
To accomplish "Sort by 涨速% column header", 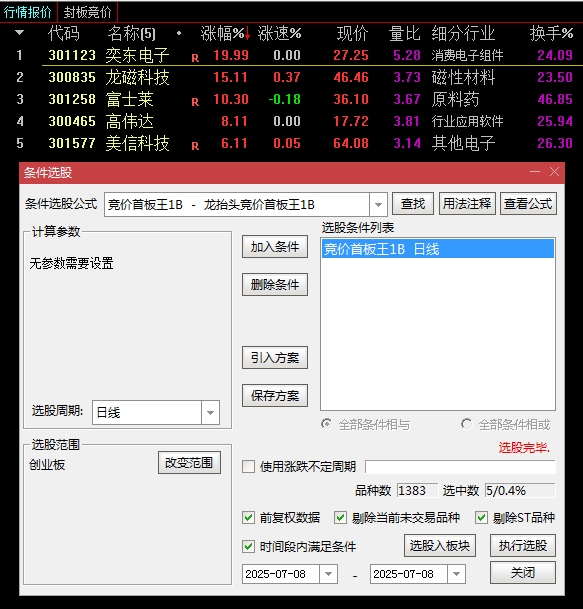I will [279, 33].
